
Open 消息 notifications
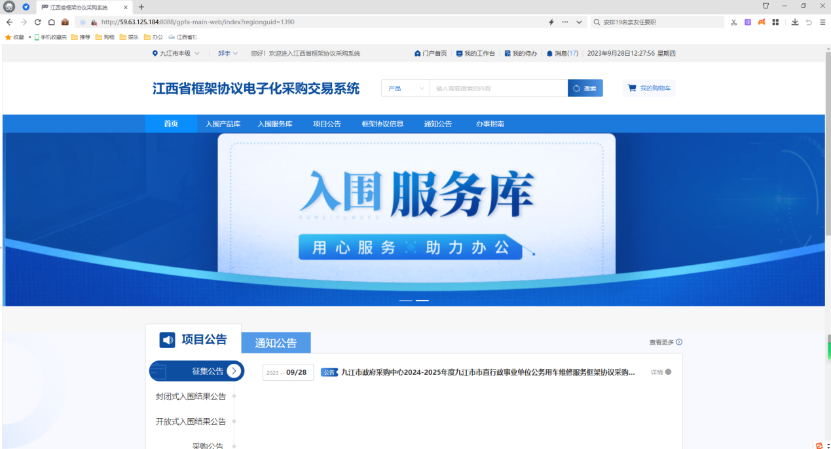562,53
